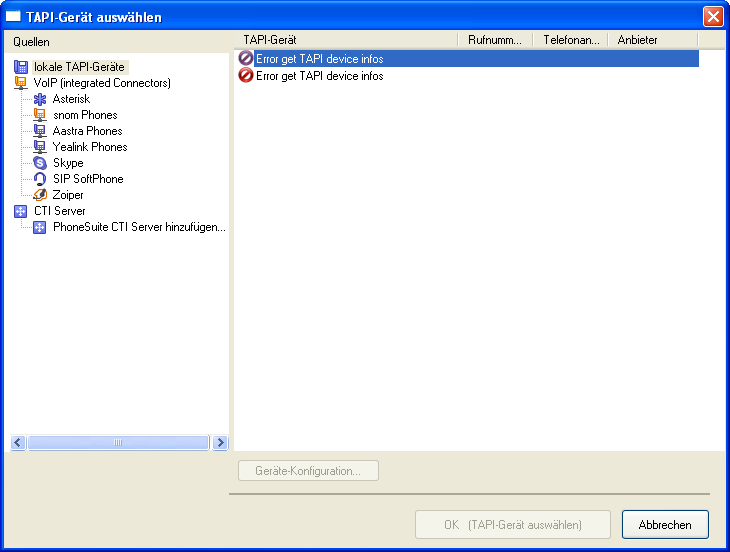Click the Rufnummer column header
Viewport: 730px width, 552px height.
coord(494,40)
